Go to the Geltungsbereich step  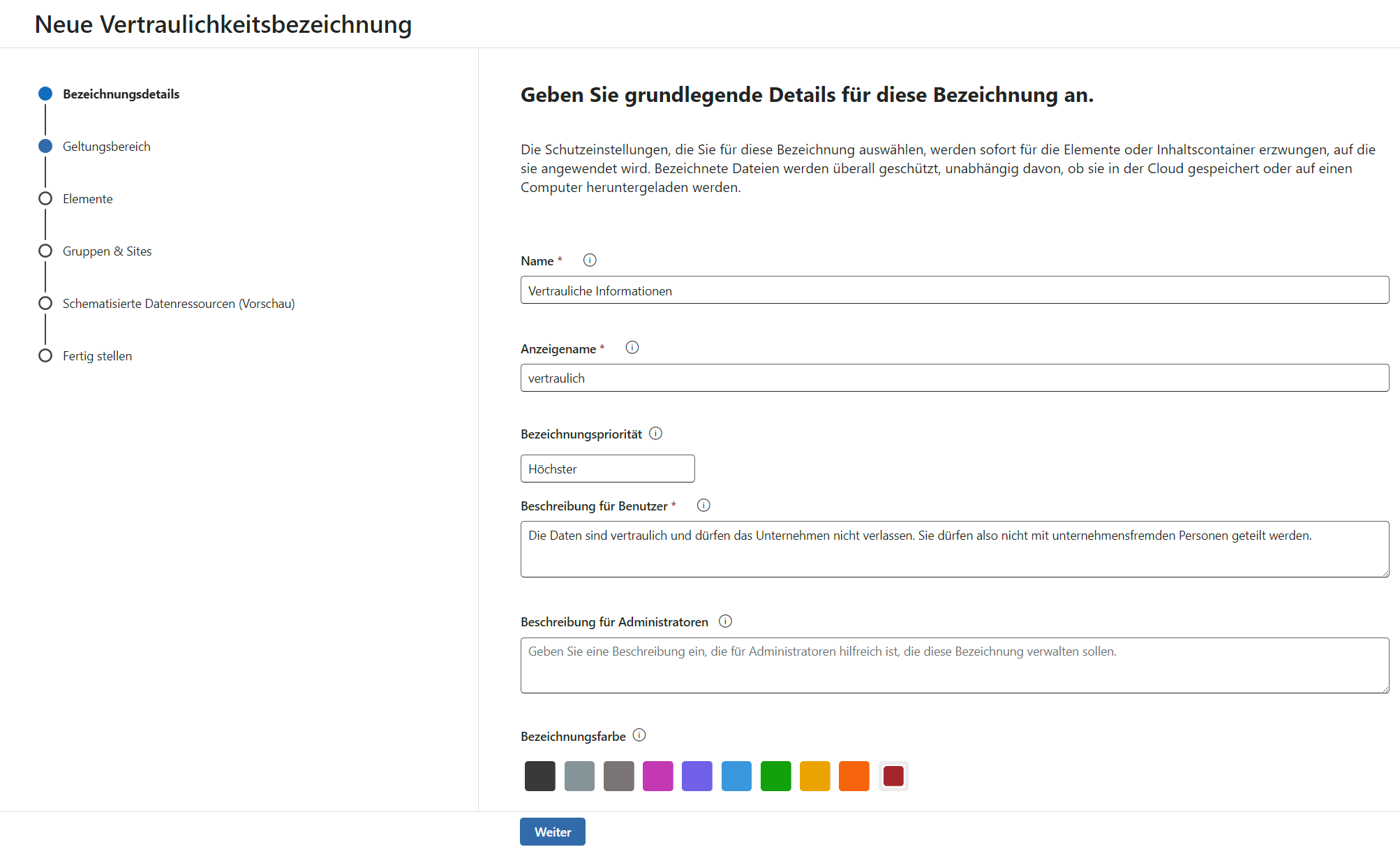tap(106, 147)
